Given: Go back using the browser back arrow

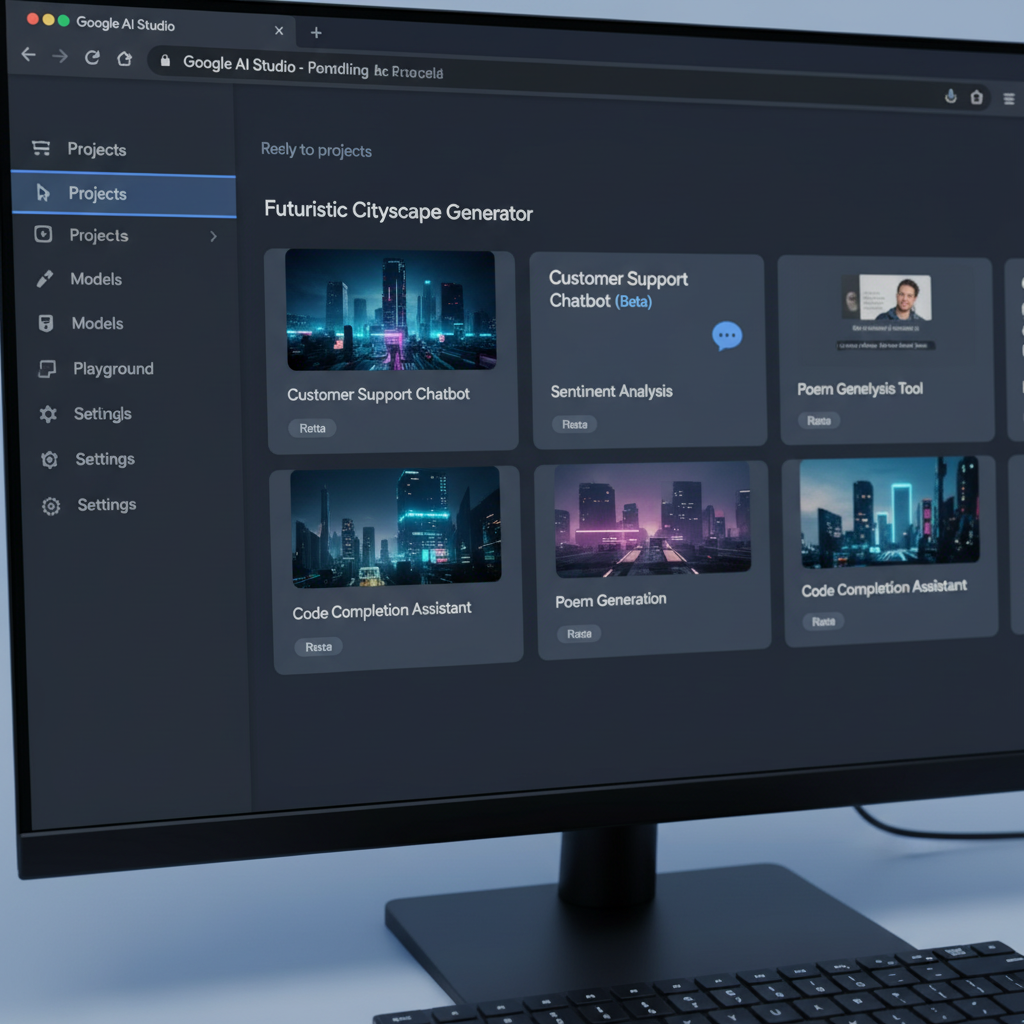Looking at the screenshot, I should click(x=29, y=54).
